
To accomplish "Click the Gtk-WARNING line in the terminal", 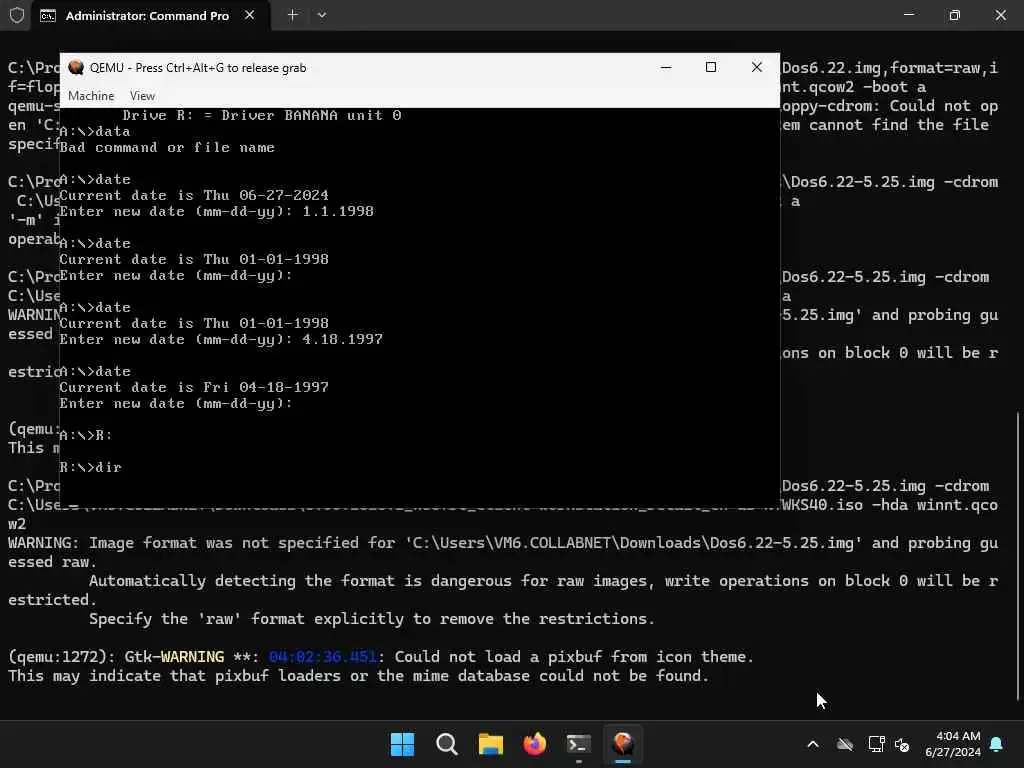I will (381, 657).
